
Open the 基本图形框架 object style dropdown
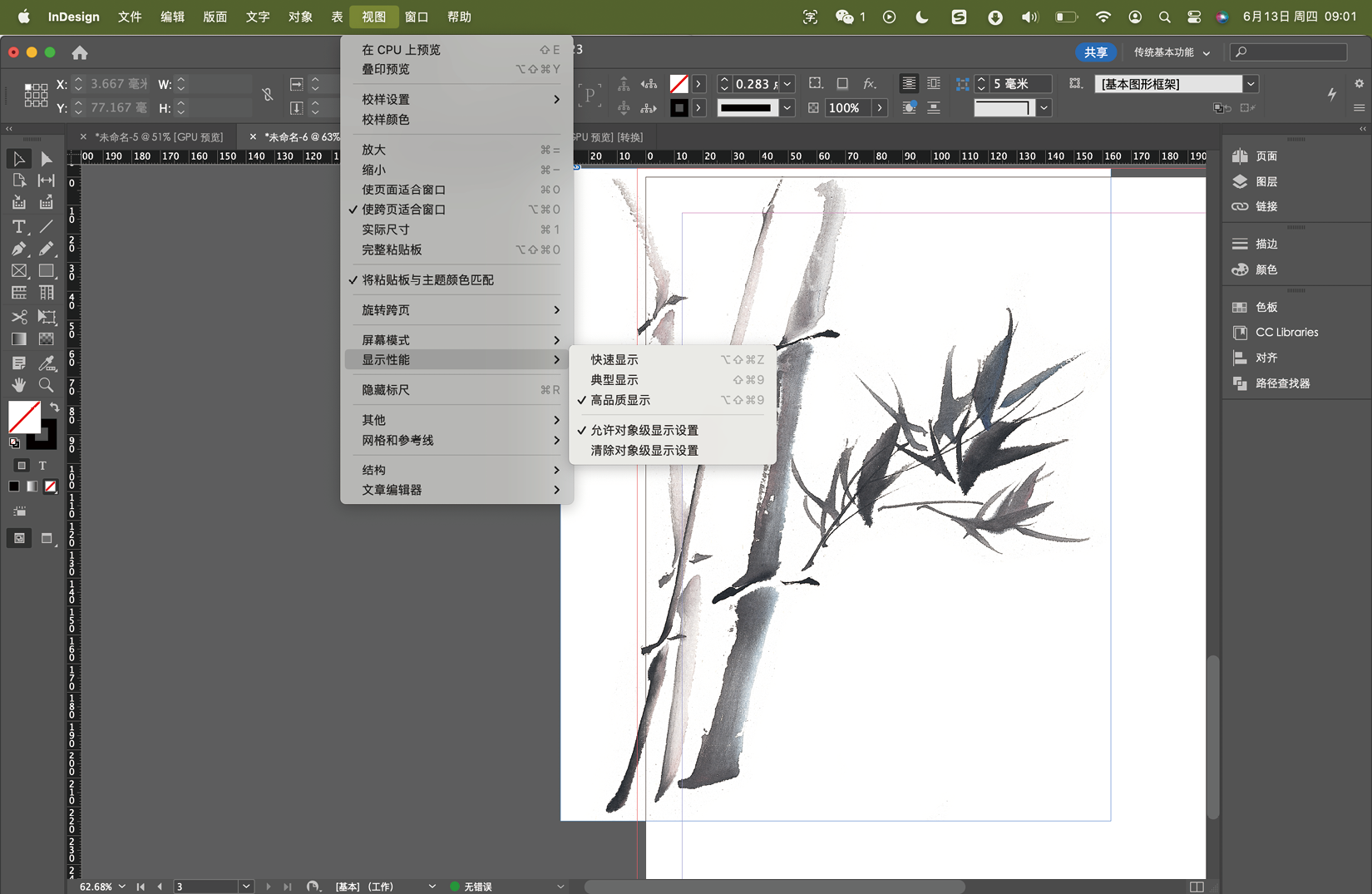tap(1250, 84)
